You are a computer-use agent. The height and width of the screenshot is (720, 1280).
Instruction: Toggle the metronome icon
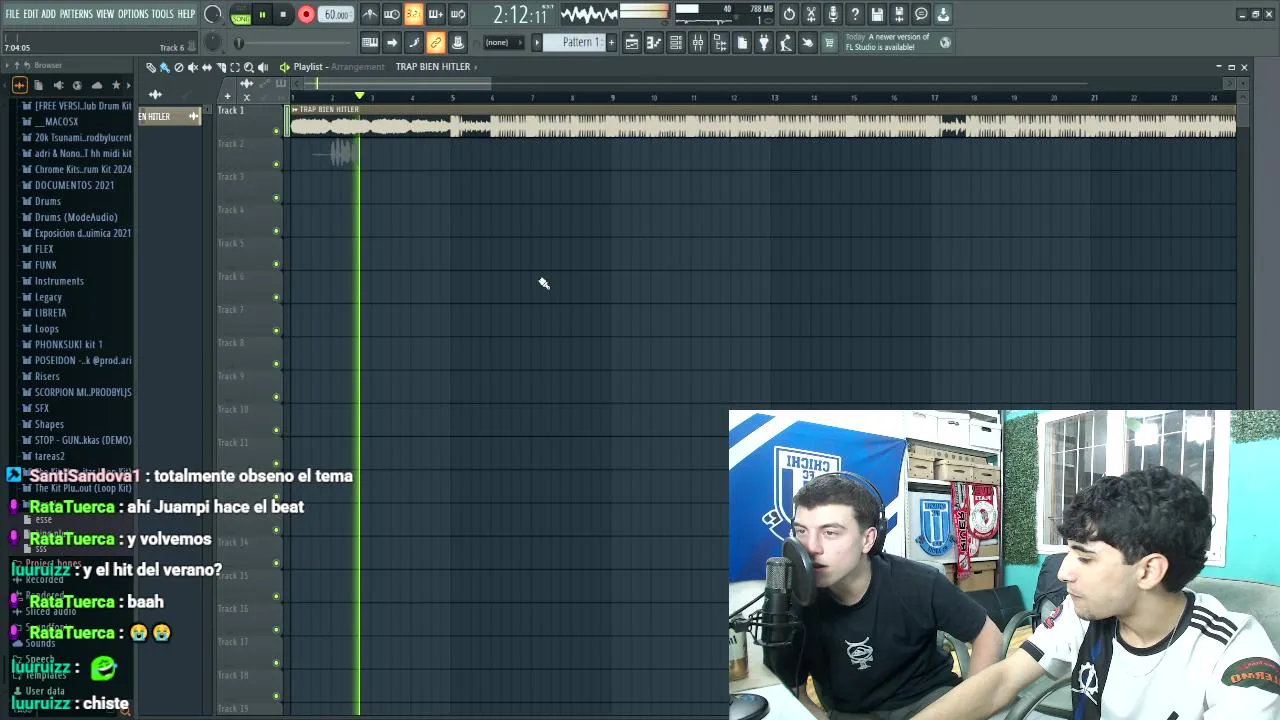[370, 14]
